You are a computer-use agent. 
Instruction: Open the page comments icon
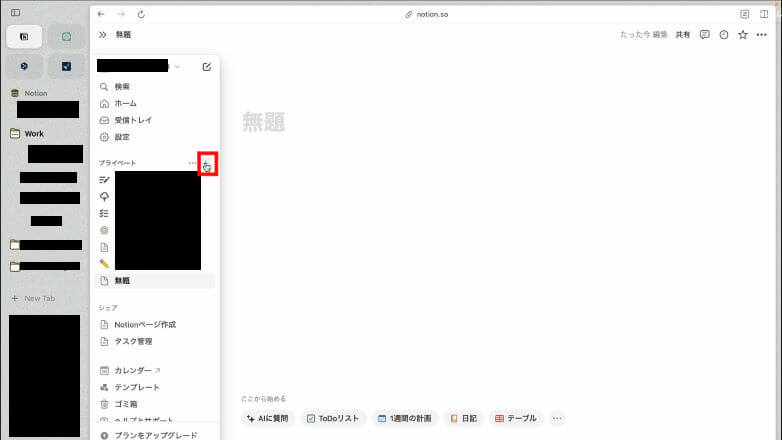pos(705,35)
